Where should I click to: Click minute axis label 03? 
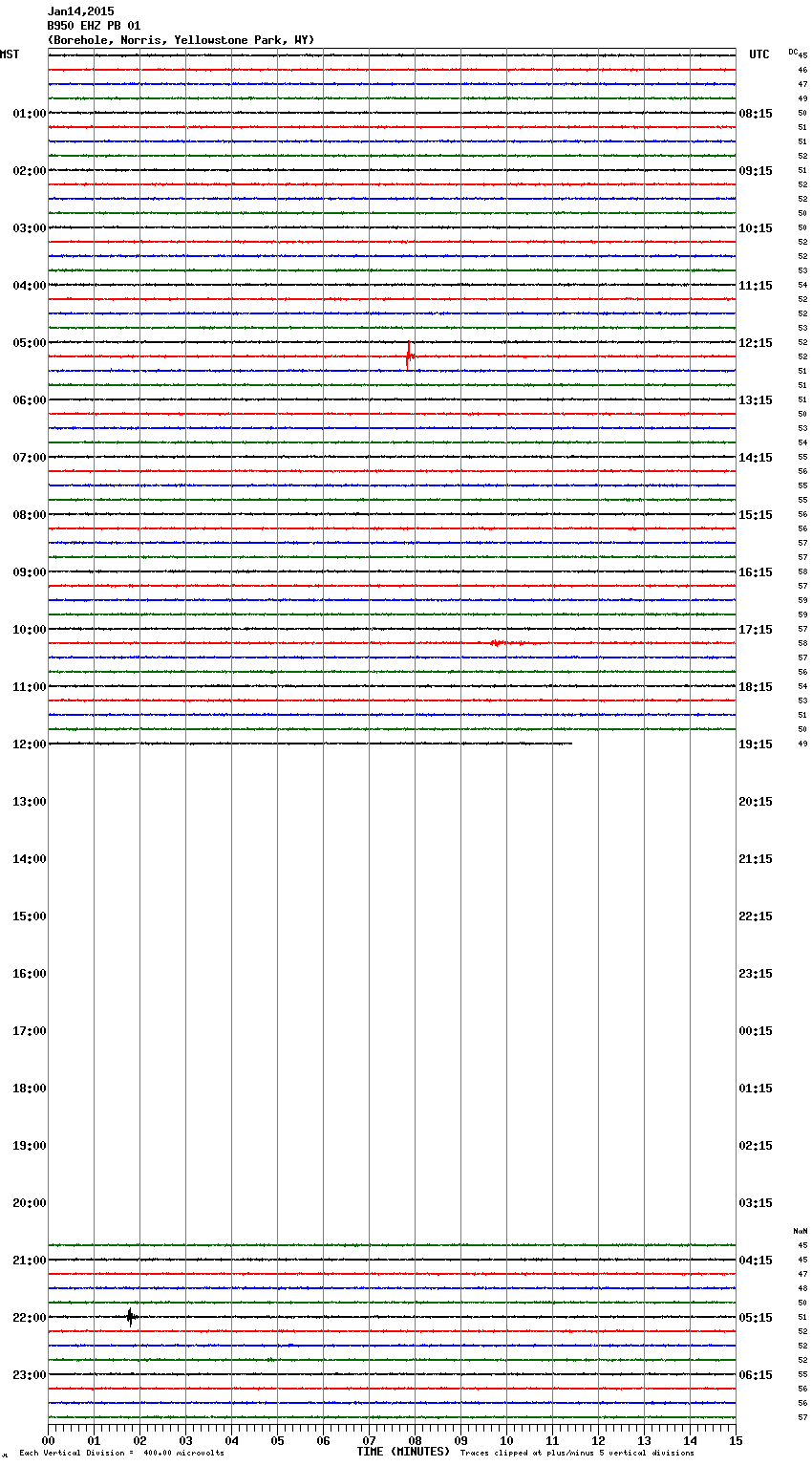coord(185,1440)
